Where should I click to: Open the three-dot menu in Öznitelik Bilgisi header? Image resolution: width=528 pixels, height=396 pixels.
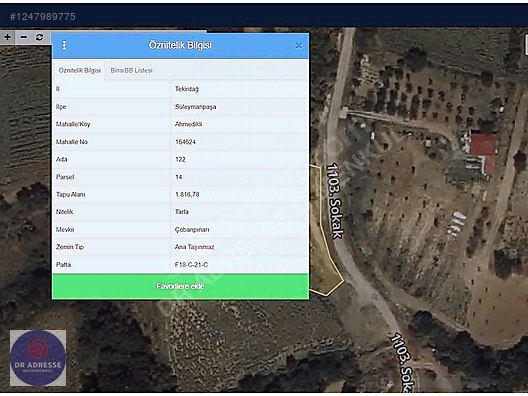[64, 45]
